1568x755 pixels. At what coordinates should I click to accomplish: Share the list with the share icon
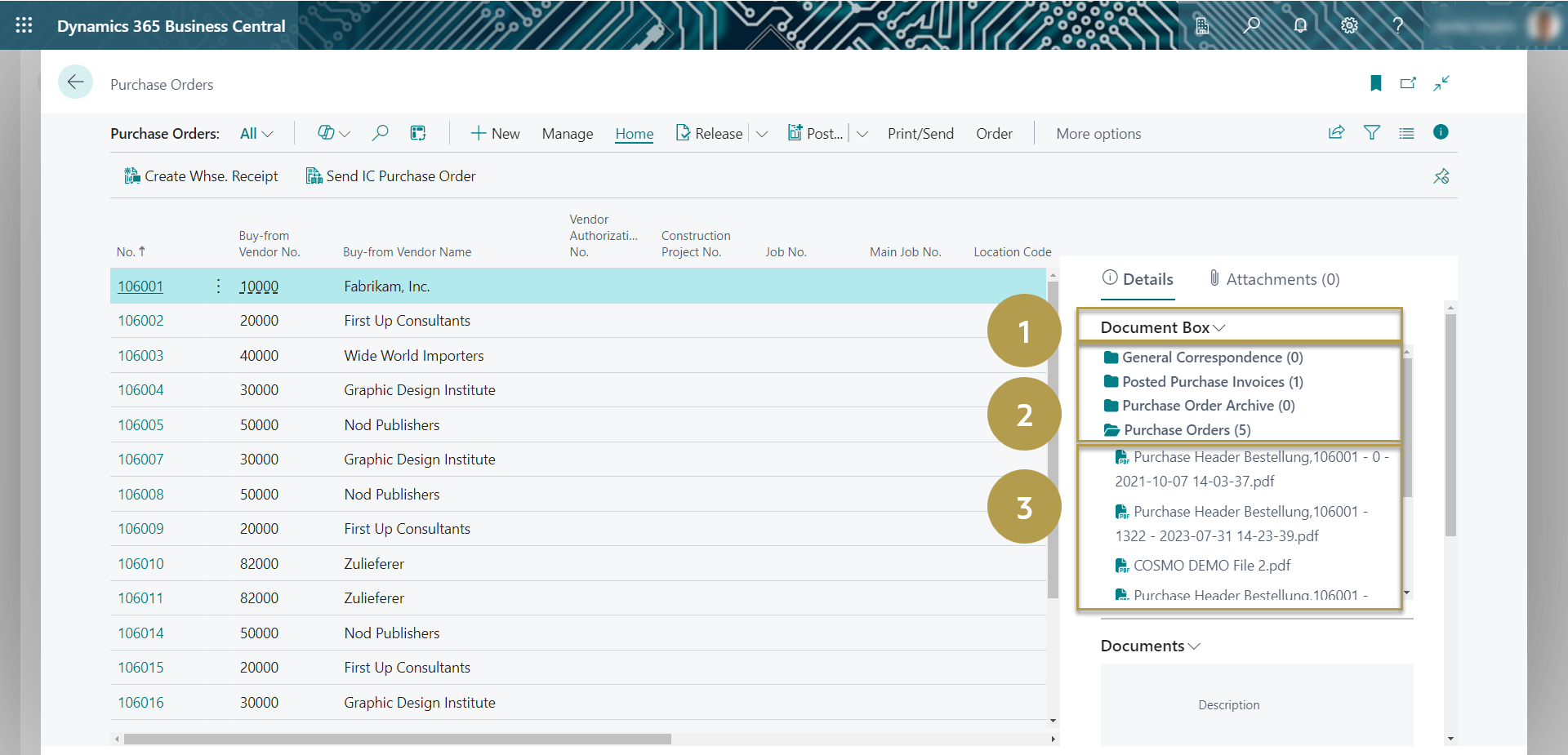click(1336, 133)
